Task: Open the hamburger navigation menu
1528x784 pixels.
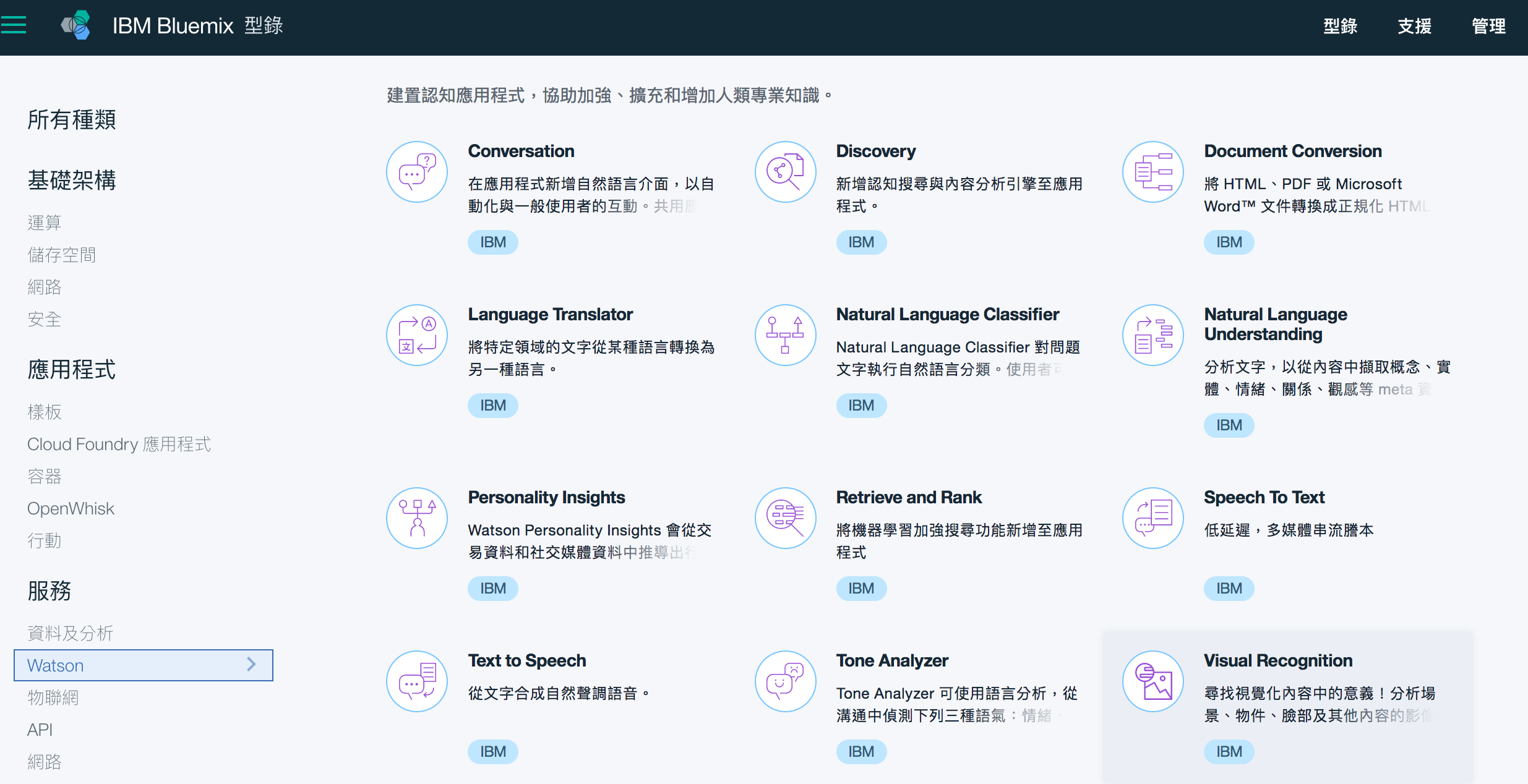Action: click(x=13, y=25)
